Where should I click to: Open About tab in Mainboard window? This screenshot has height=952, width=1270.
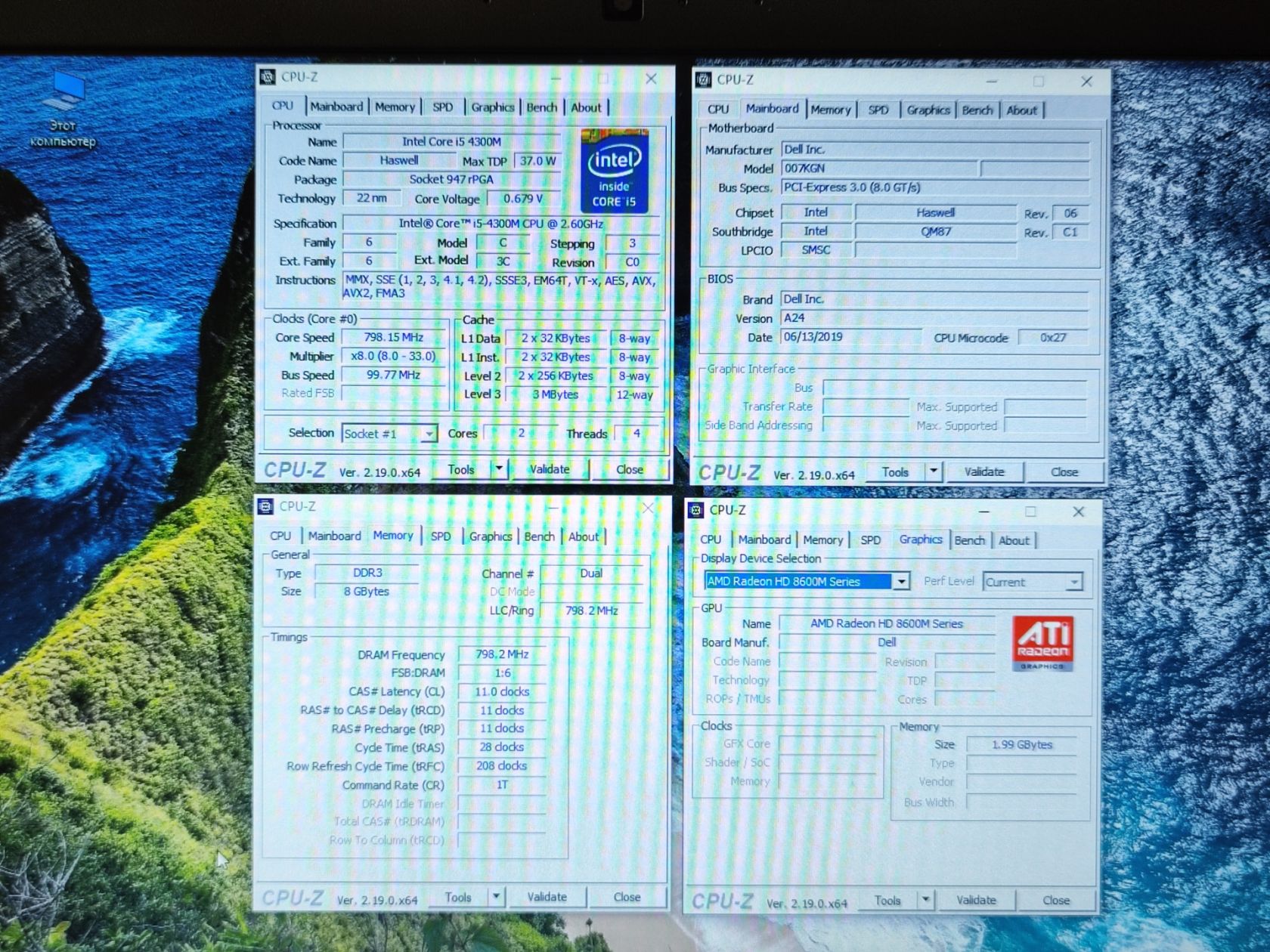[x=1021, y=110]
